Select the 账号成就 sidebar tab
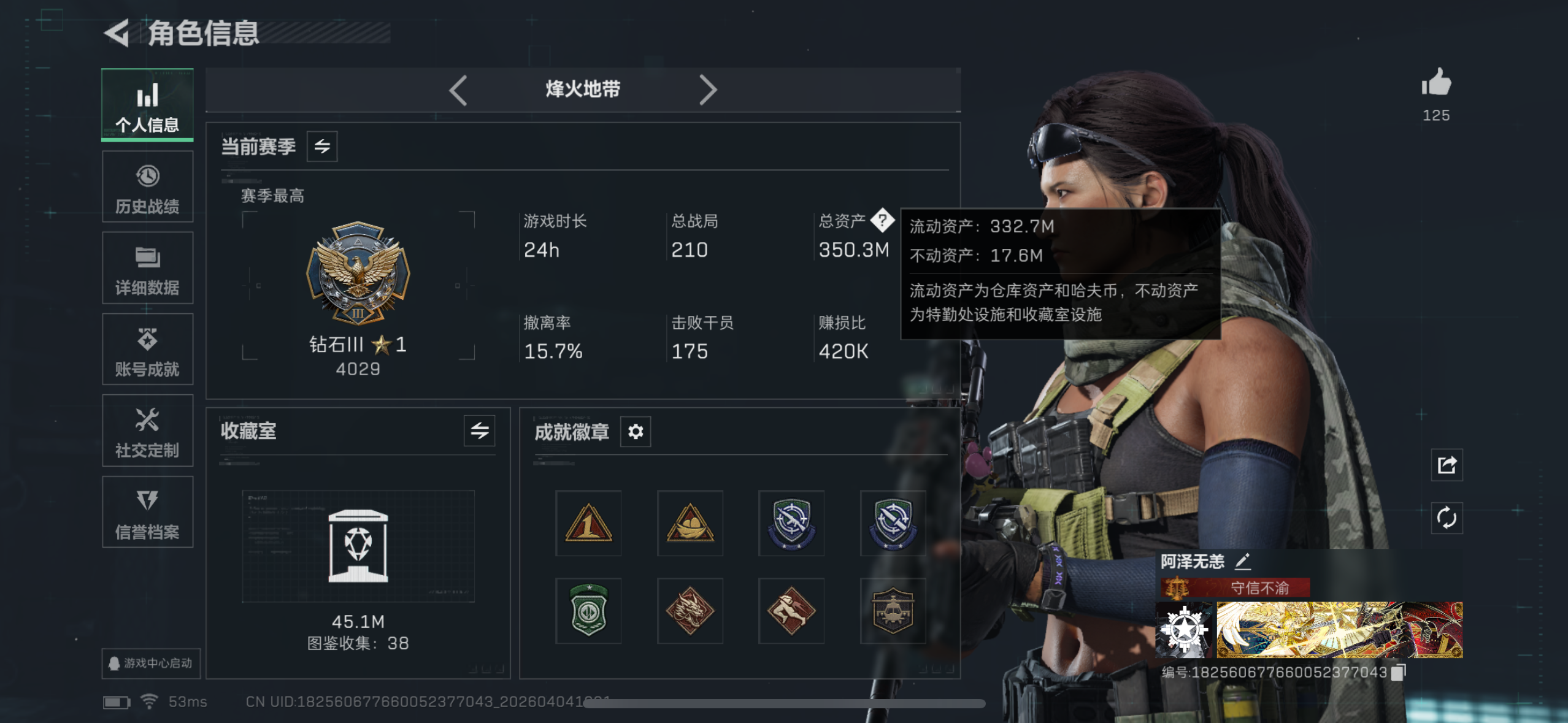Screen dimensions: 1568x723 click(x=147, y=350)
